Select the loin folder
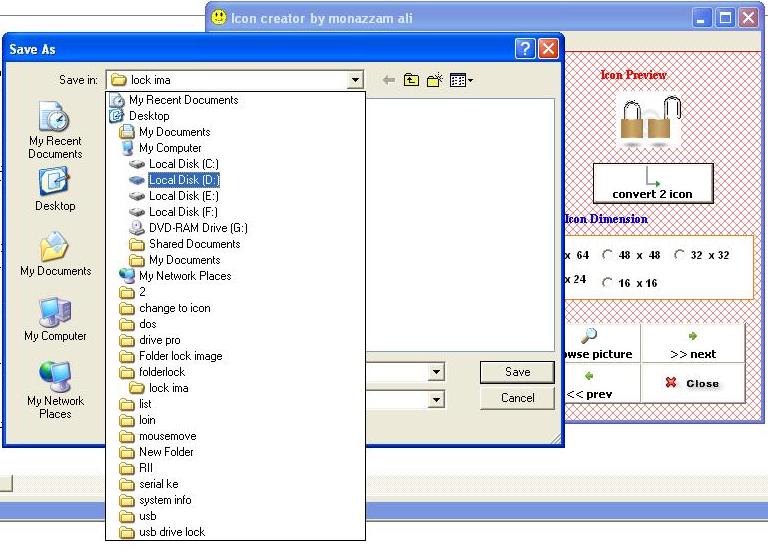The image size is (768, 552). pos(236,420)
